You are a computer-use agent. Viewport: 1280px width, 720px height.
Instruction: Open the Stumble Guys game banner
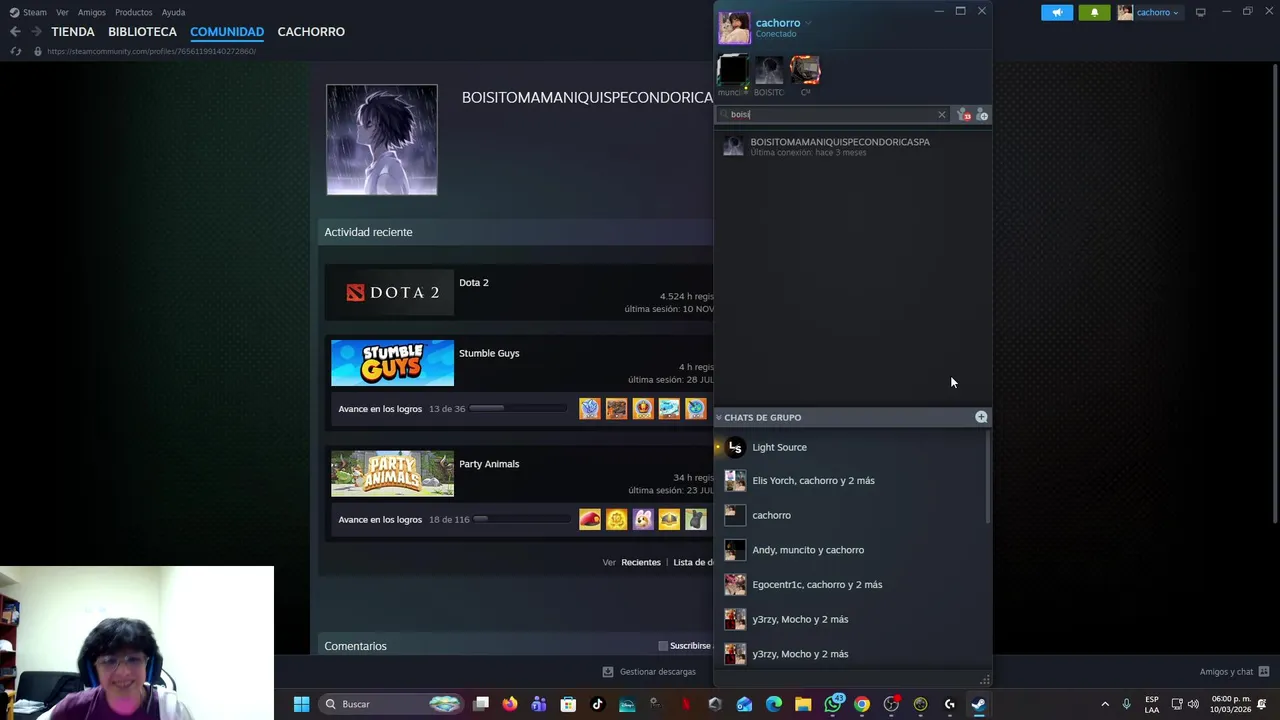(392, 363)
